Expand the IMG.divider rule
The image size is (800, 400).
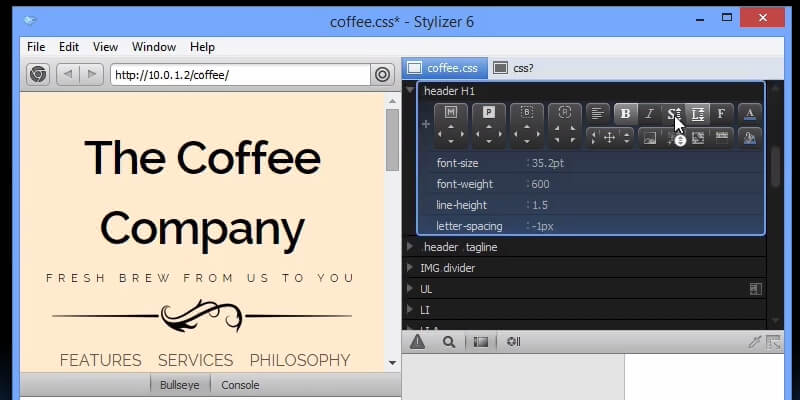(410, 268)
